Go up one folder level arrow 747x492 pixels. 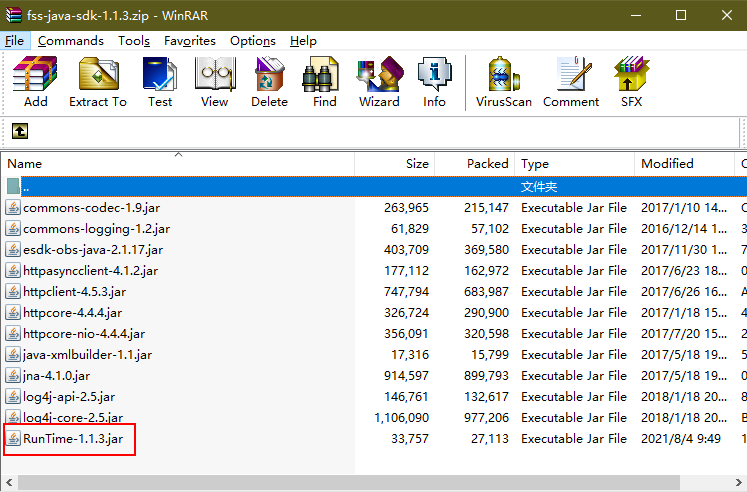pyautogui.click(x=20, y=131)
